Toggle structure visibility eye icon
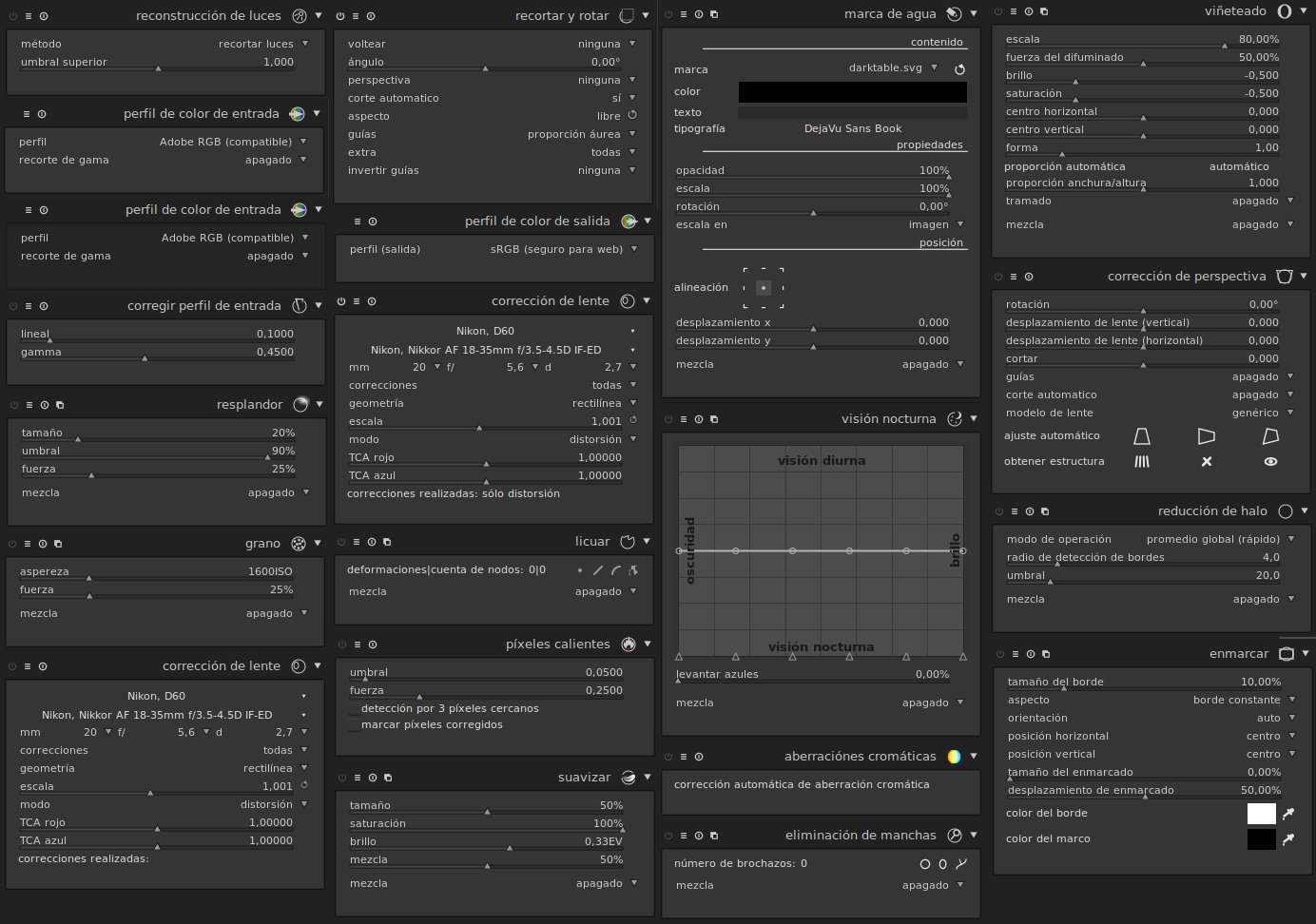The width and height of the screenshot is (1316, 924). coord(1270,462)
